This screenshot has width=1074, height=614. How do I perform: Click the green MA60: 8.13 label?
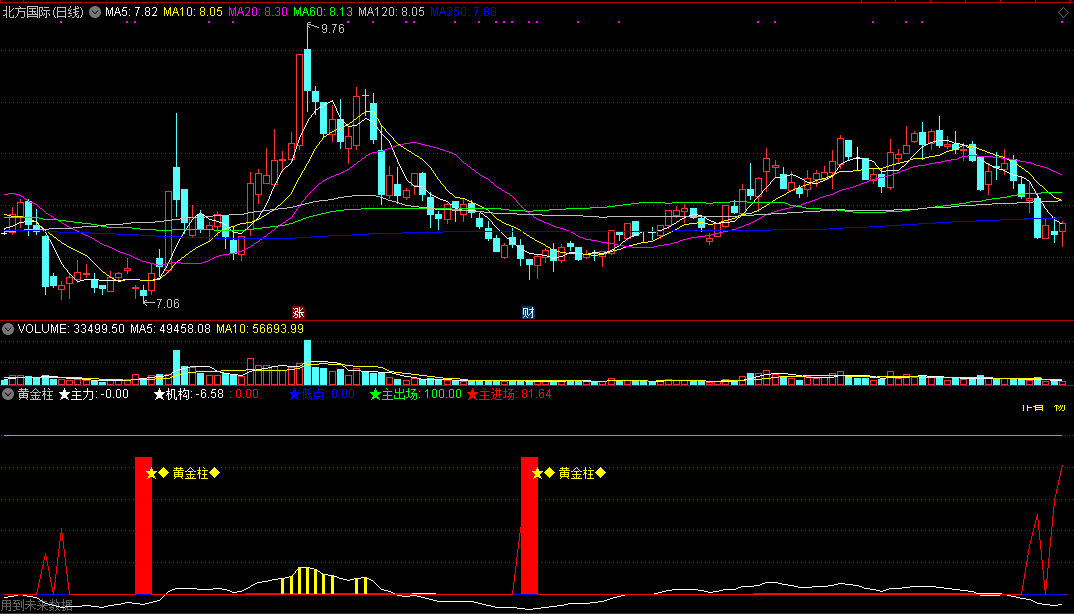(x=323, y=12)
